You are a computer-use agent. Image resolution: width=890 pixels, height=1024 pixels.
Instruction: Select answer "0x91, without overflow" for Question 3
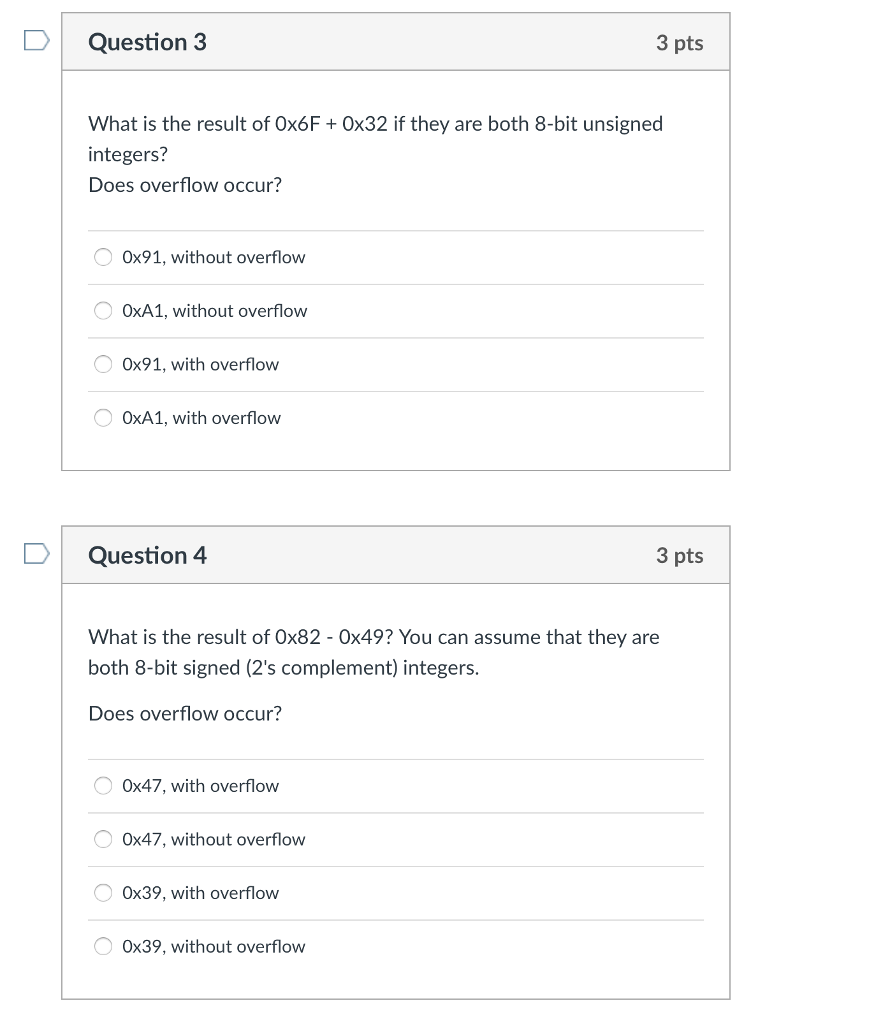[x=103, y=257]
